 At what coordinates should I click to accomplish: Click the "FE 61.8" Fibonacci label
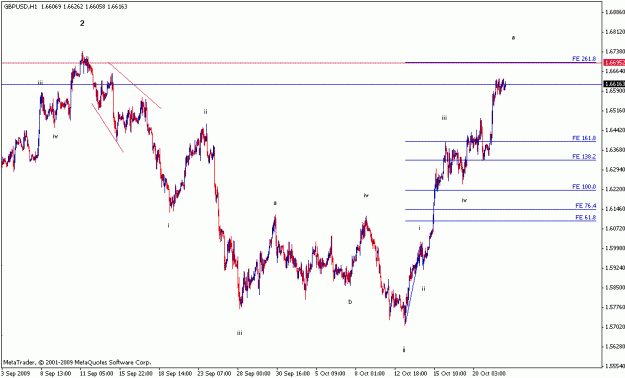click(586, 217)
